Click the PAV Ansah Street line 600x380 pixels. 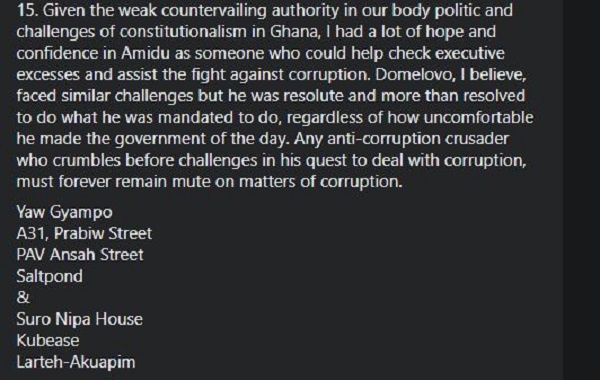tap(80, 255)
